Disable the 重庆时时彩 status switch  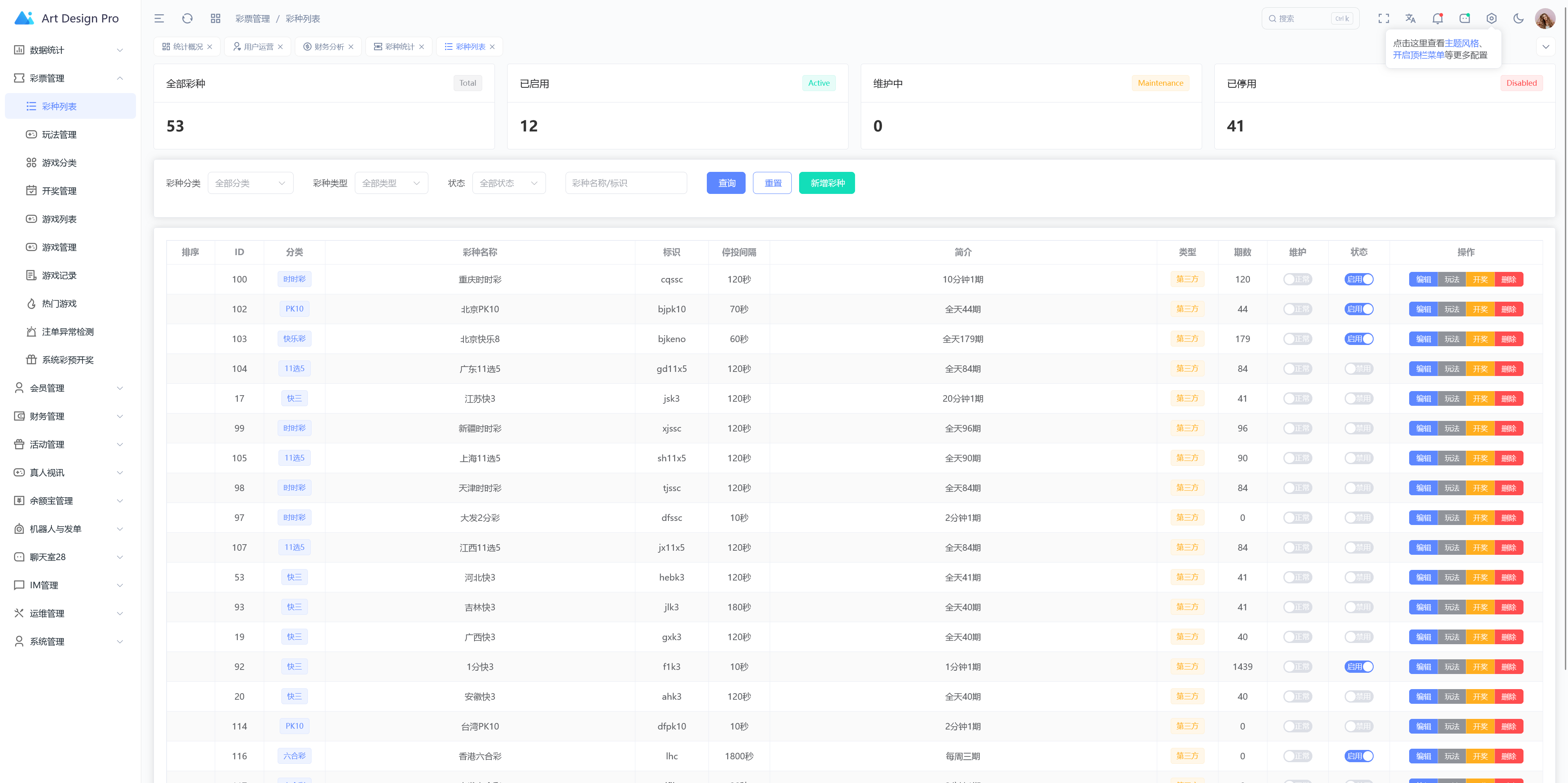[1359, 279]
